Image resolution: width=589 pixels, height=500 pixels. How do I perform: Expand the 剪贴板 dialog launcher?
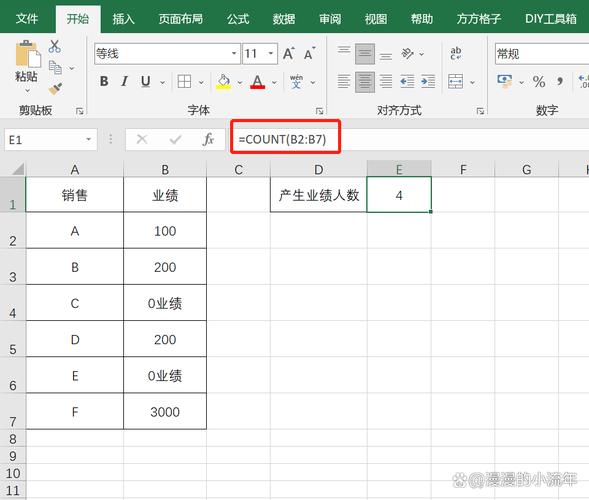[x=79, y=111]
